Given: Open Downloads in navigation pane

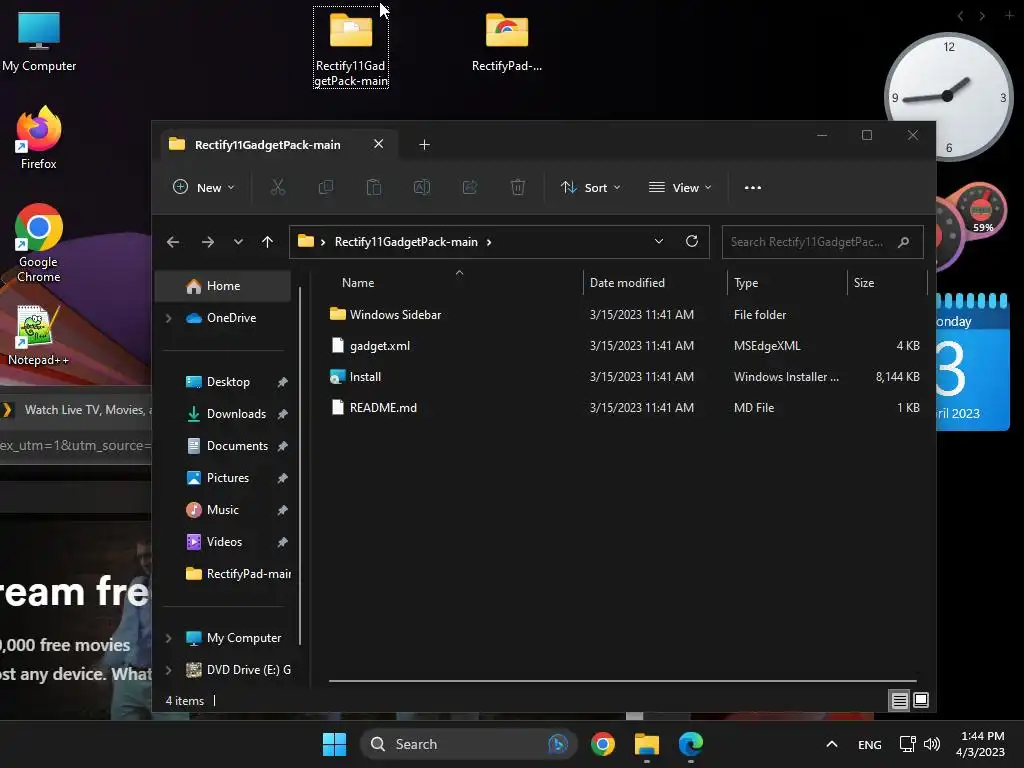Looking at the screenshot, I should pos(225,414).
